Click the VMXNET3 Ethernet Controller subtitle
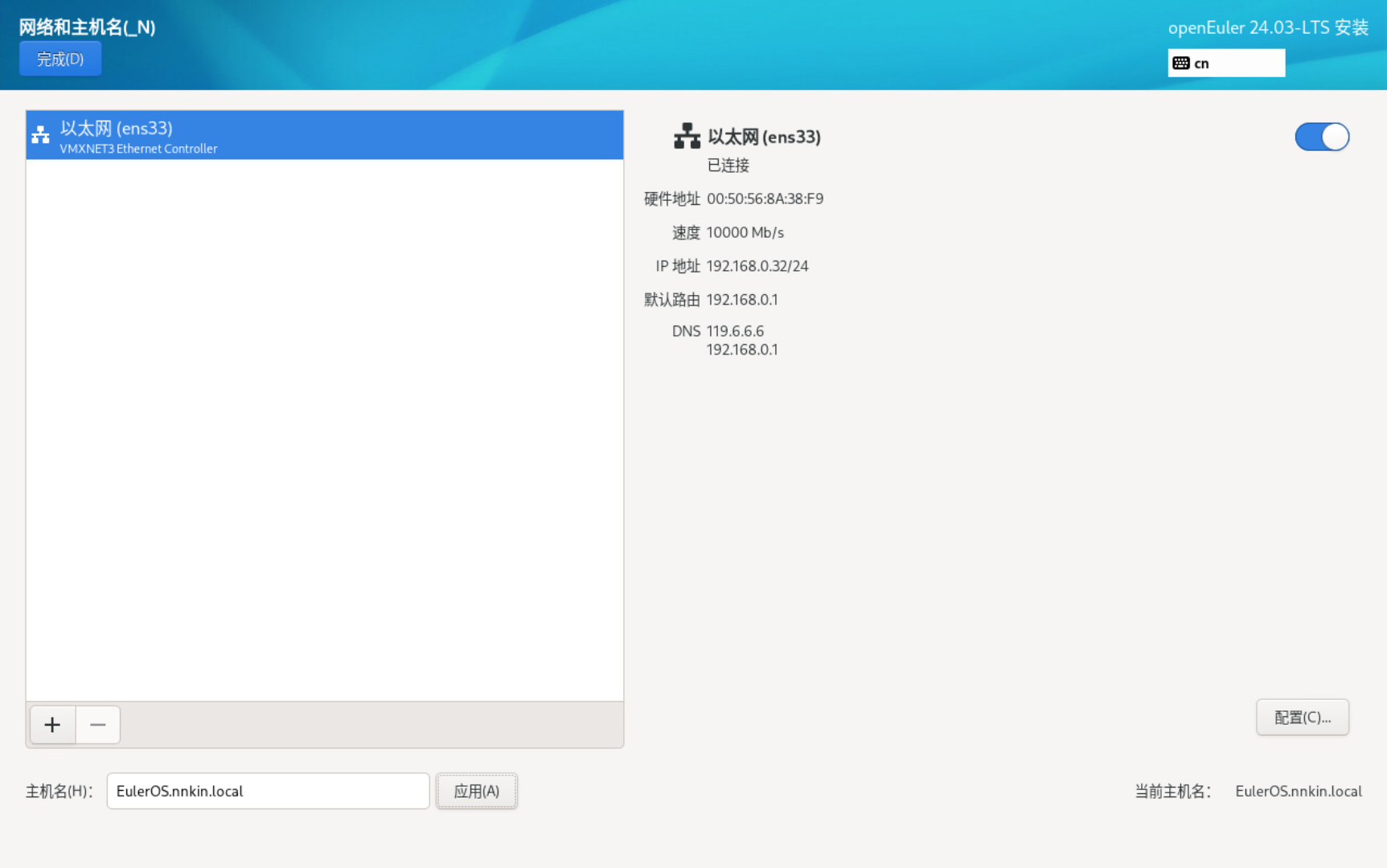The height and width of the screenshot is (868, 1387). point(138,149)
